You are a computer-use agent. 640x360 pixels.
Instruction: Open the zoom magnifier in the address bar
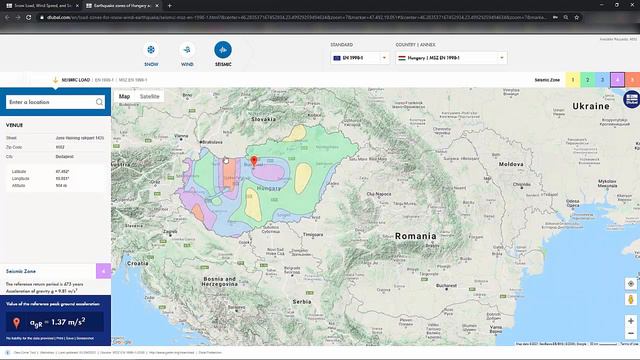point(566,17)
